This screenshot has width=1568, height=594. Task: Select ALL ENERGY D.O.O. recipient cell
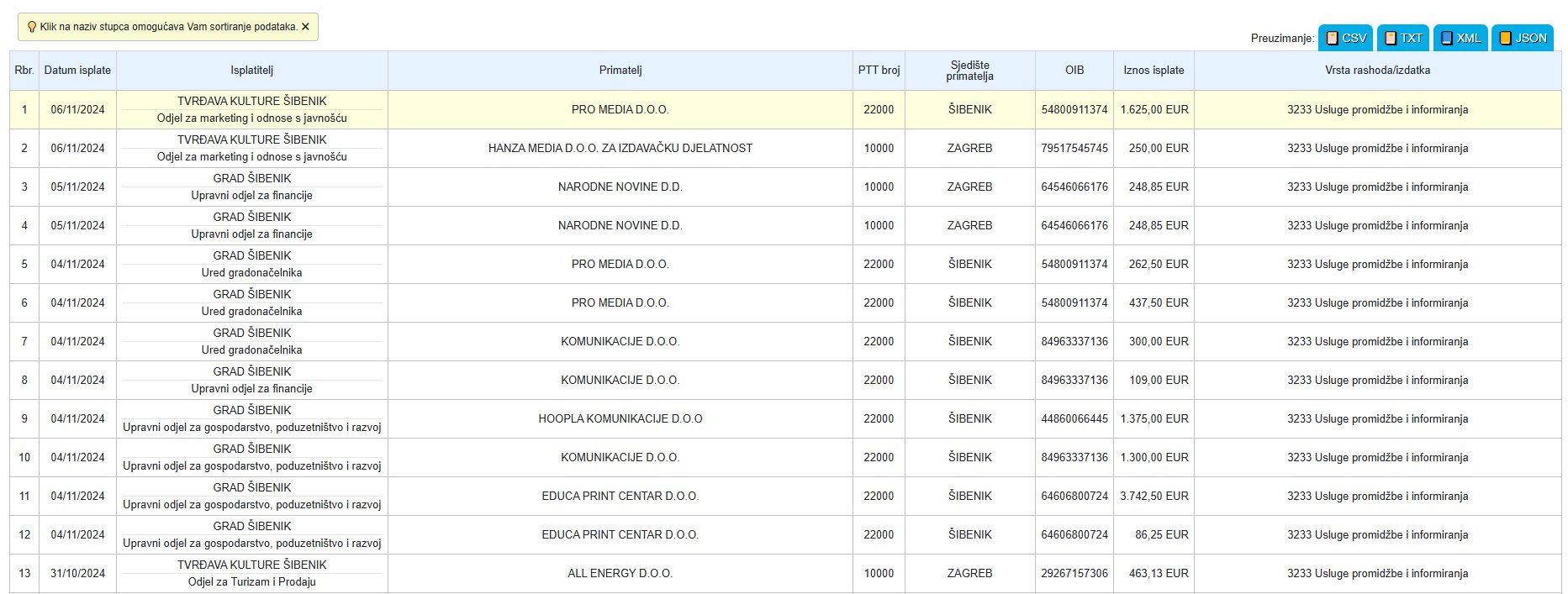(620, 573)
